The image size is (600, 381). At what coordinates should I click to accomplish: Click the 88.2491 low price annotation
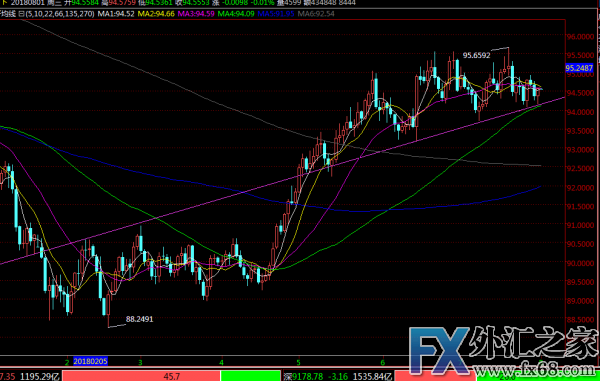[140, 319]
